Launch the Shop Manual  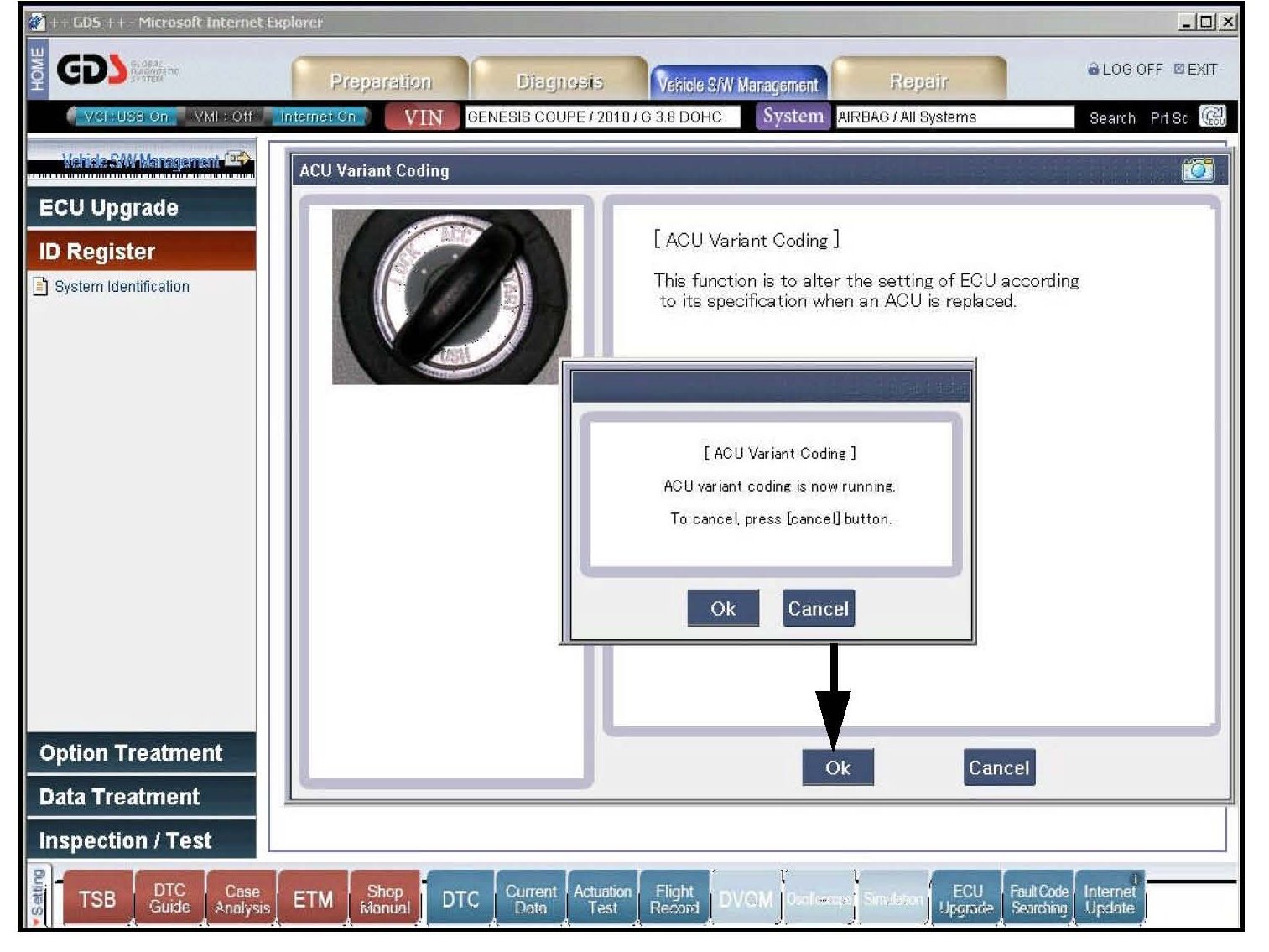[x=385, y=899]
